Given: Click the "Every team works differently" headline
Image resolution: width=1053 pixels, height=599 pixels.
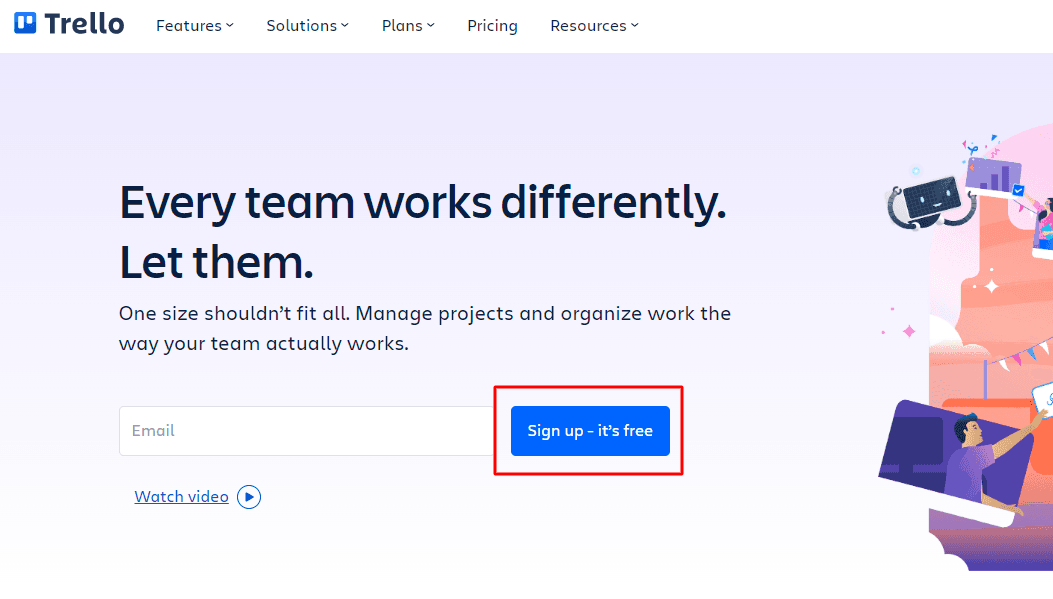Looking at the screenshot, I should [x=422, y=204].
